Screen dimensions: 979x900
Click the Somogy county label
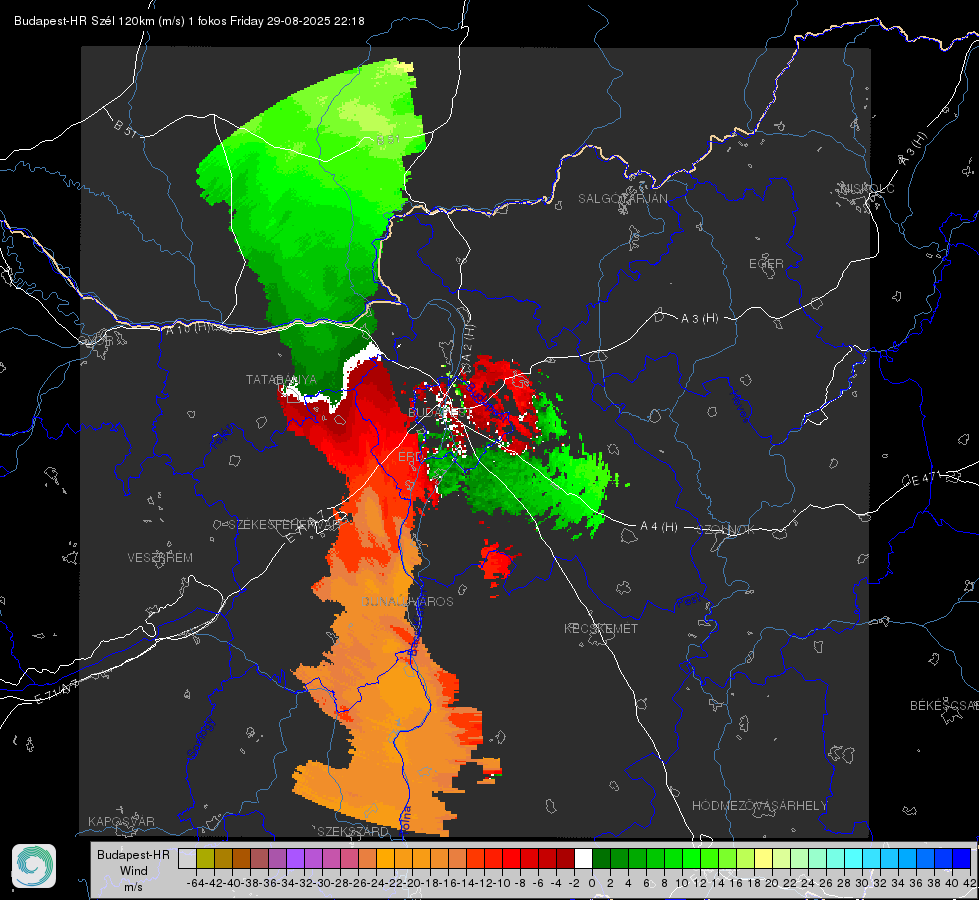[200, 739]
